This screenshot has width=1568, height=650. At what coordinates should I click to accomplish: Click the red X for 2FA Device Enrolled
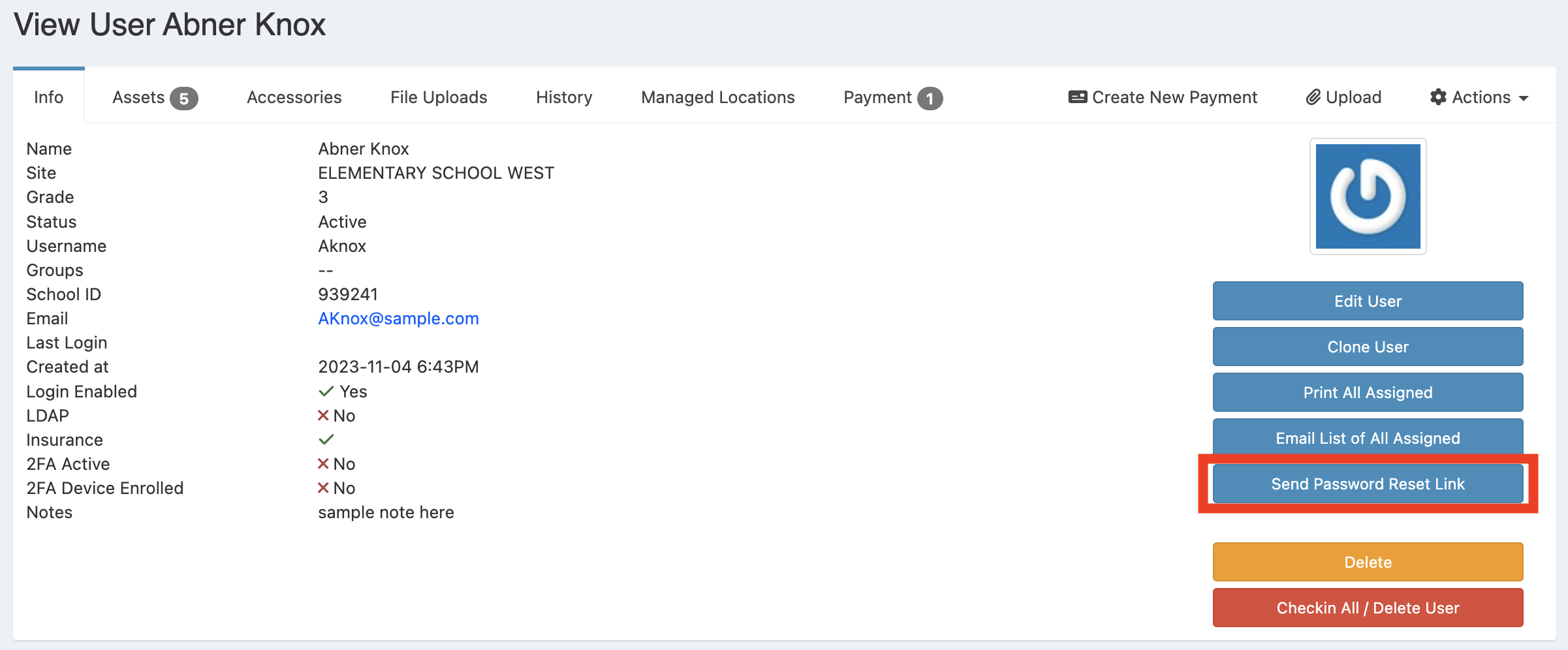(323, 488)
